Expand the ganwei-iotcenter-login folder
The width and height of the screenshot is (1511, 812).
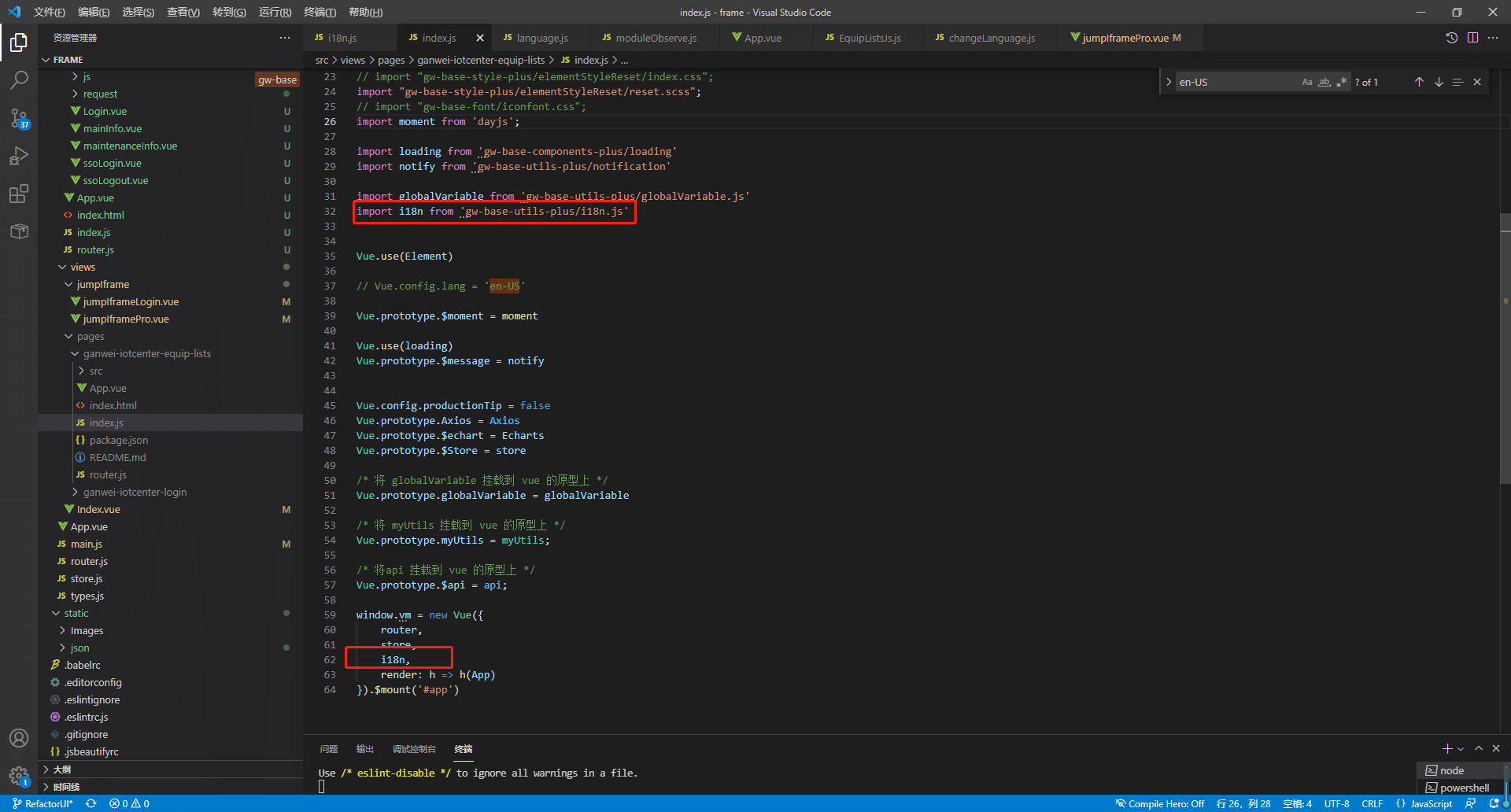tap(135, 493)
